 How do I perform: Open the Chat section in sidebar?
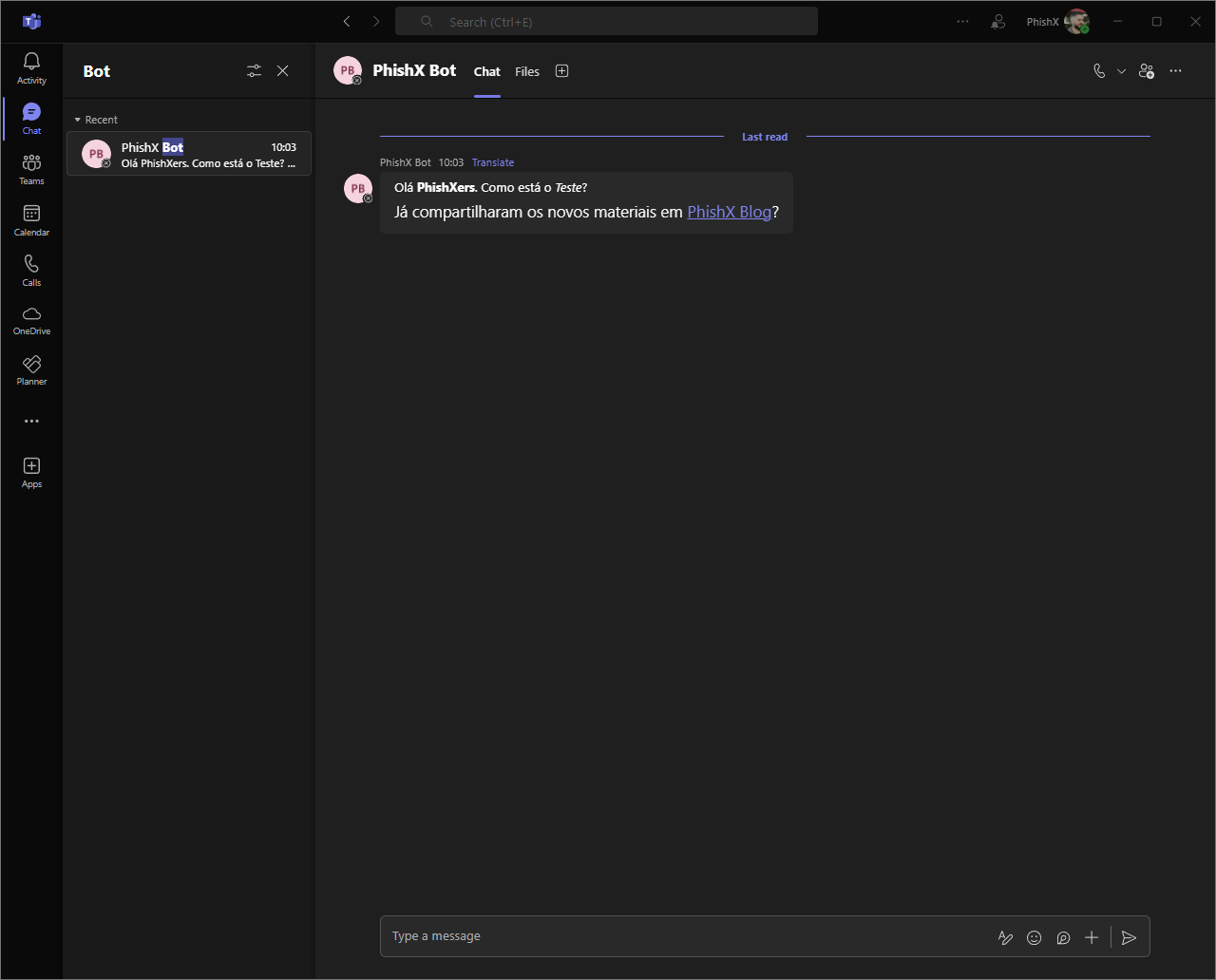(x=31, y=119)
